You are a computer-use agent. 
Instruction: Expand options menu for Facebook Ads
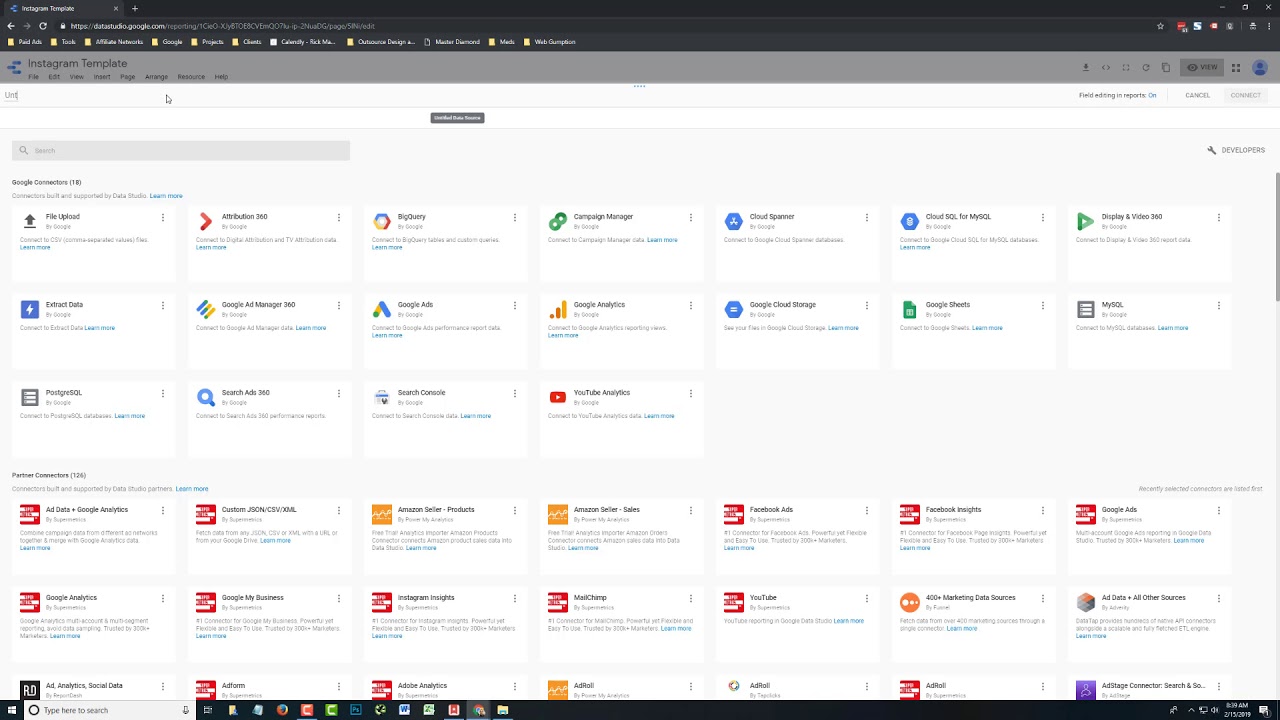(866, 510)
